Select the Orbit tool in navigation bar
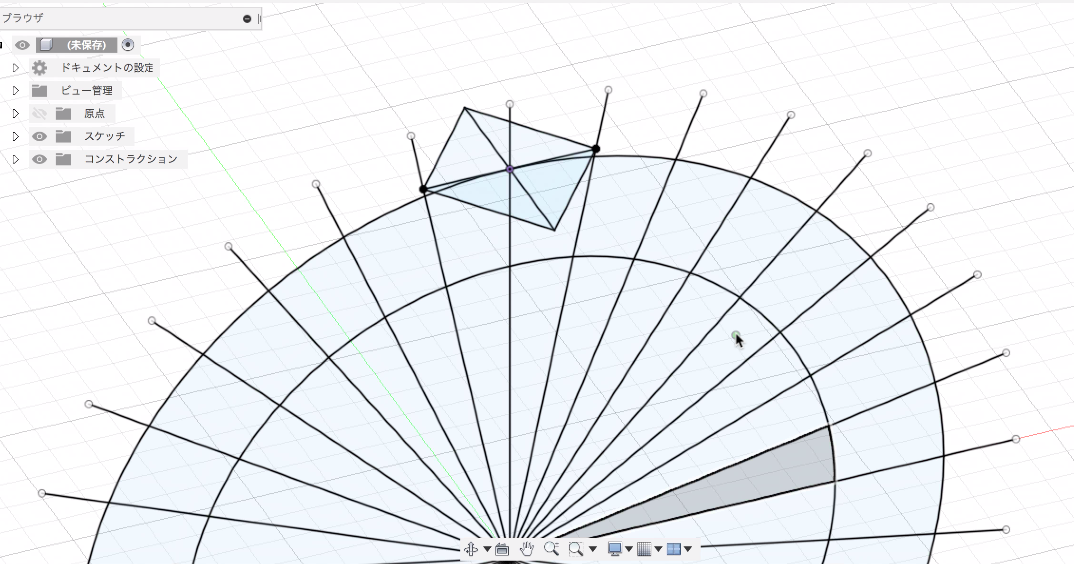Screen dimensions: 1074x564 coord(471,549)
